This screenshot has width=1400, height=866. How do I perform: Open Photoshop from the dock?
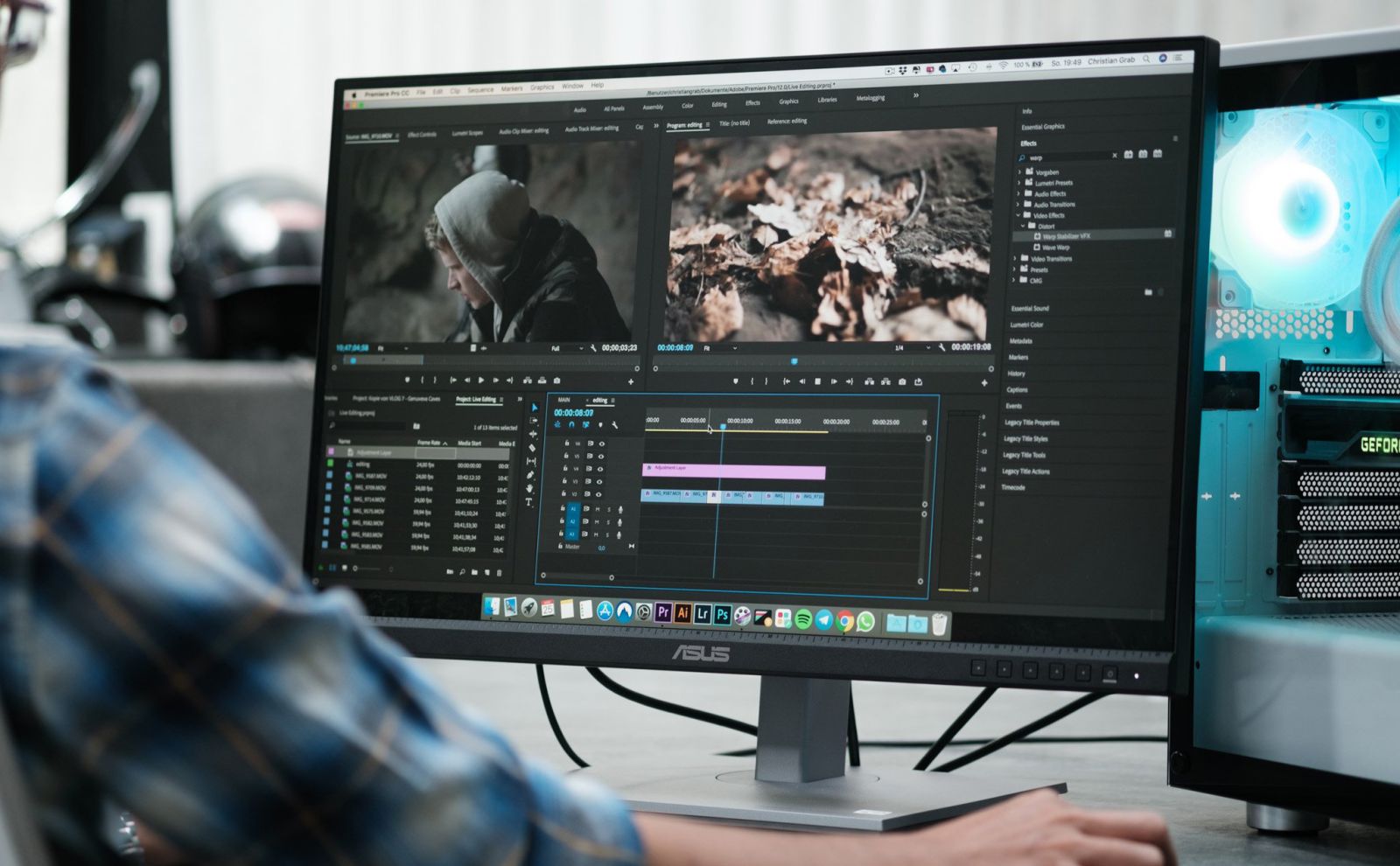(722, 615)
